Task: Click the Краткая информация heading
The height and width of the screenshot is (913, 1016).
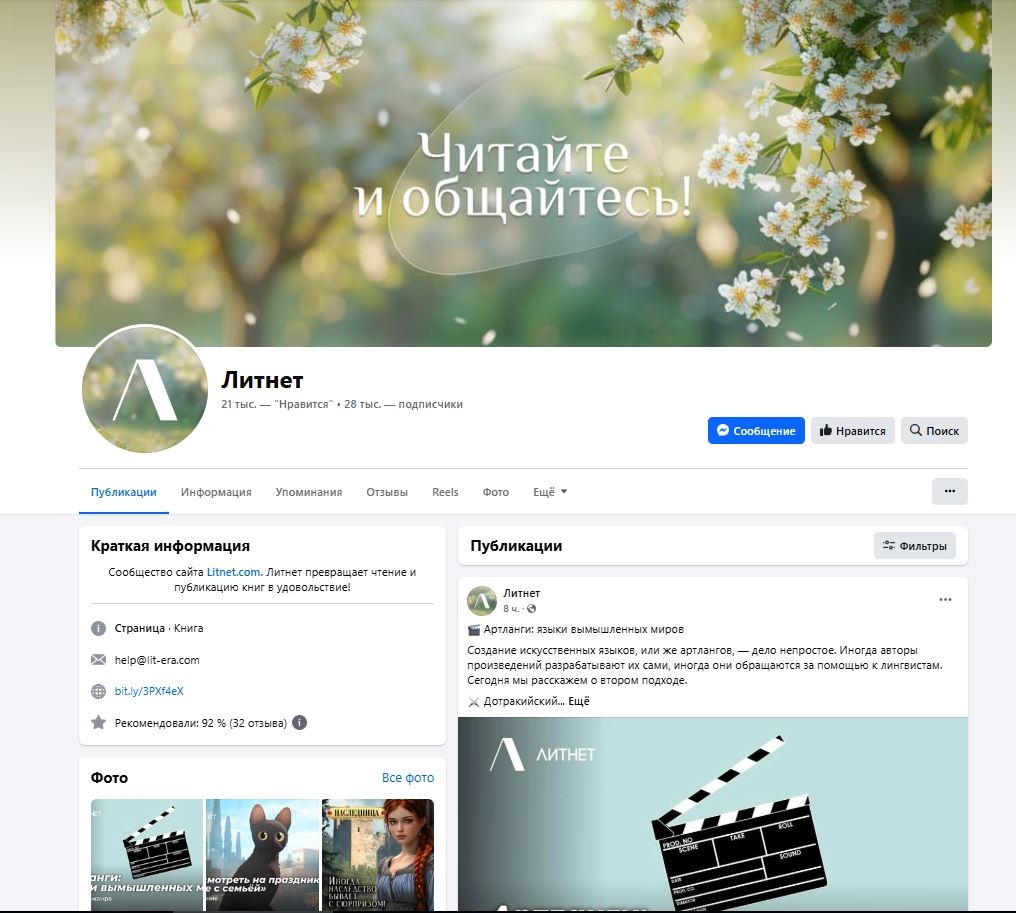Action: tap(170, 546)
